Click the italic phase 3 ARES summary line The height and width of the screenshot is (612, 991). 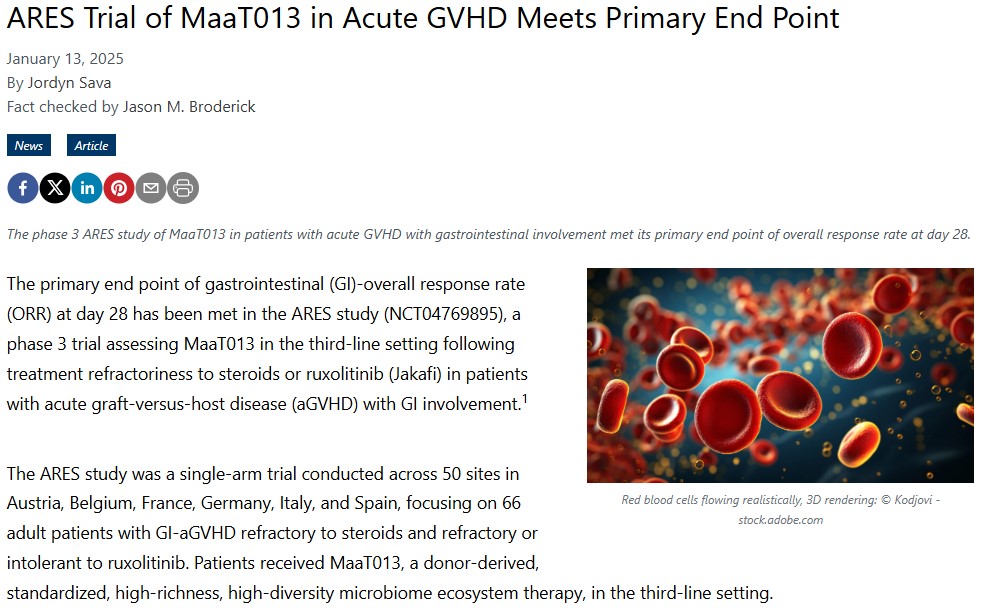click(x=488, y=234)
